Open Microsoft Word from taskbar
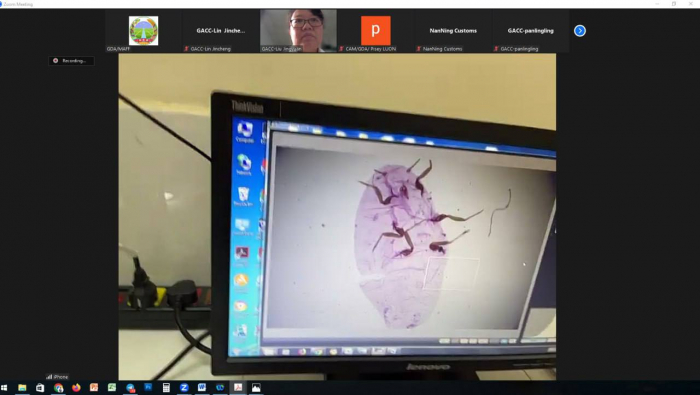700x395 pixels. [x=202, y=388]
